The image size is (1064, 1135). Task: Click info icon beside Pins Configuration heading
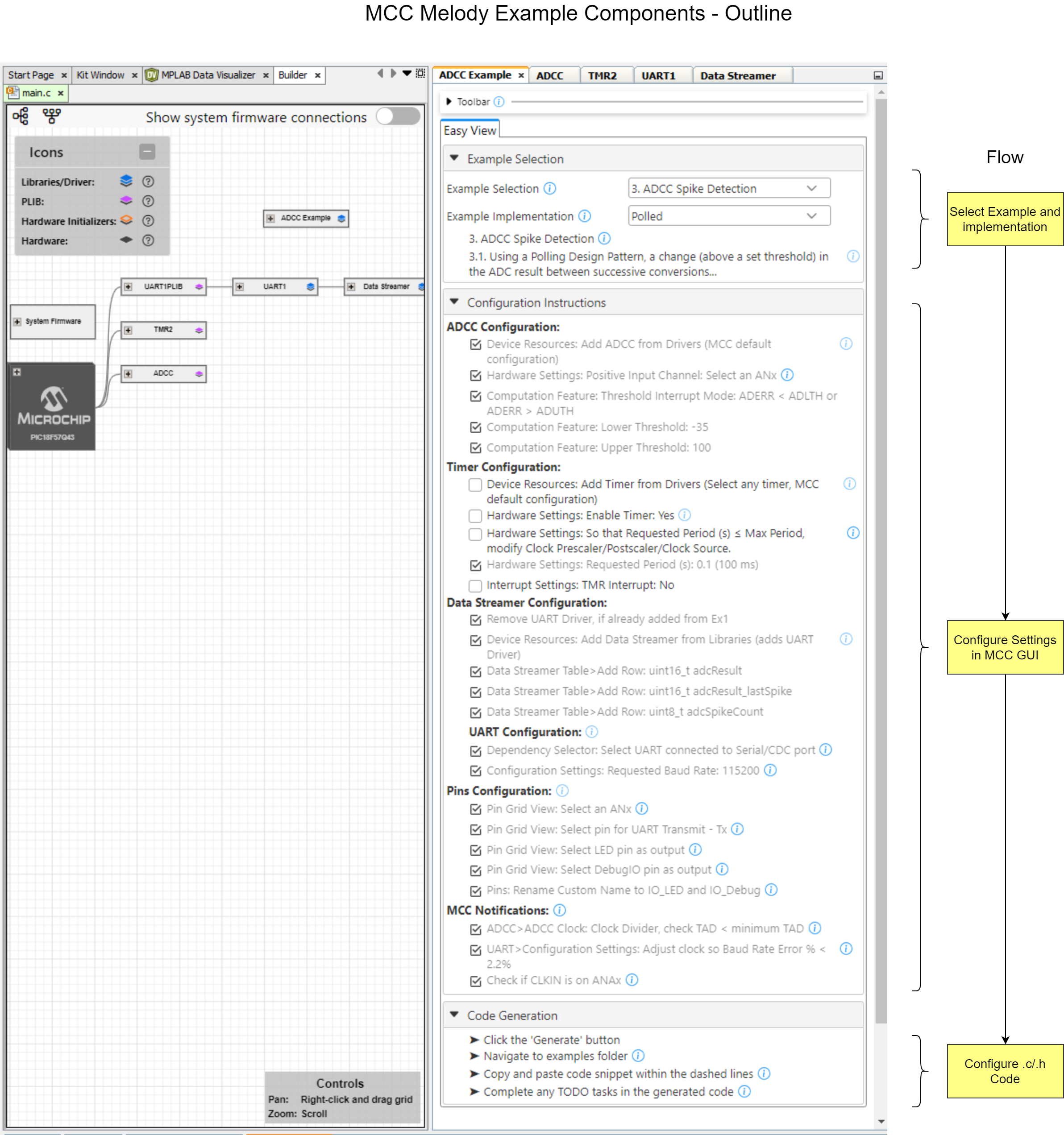pyautogui.click(x=562, y=791)
